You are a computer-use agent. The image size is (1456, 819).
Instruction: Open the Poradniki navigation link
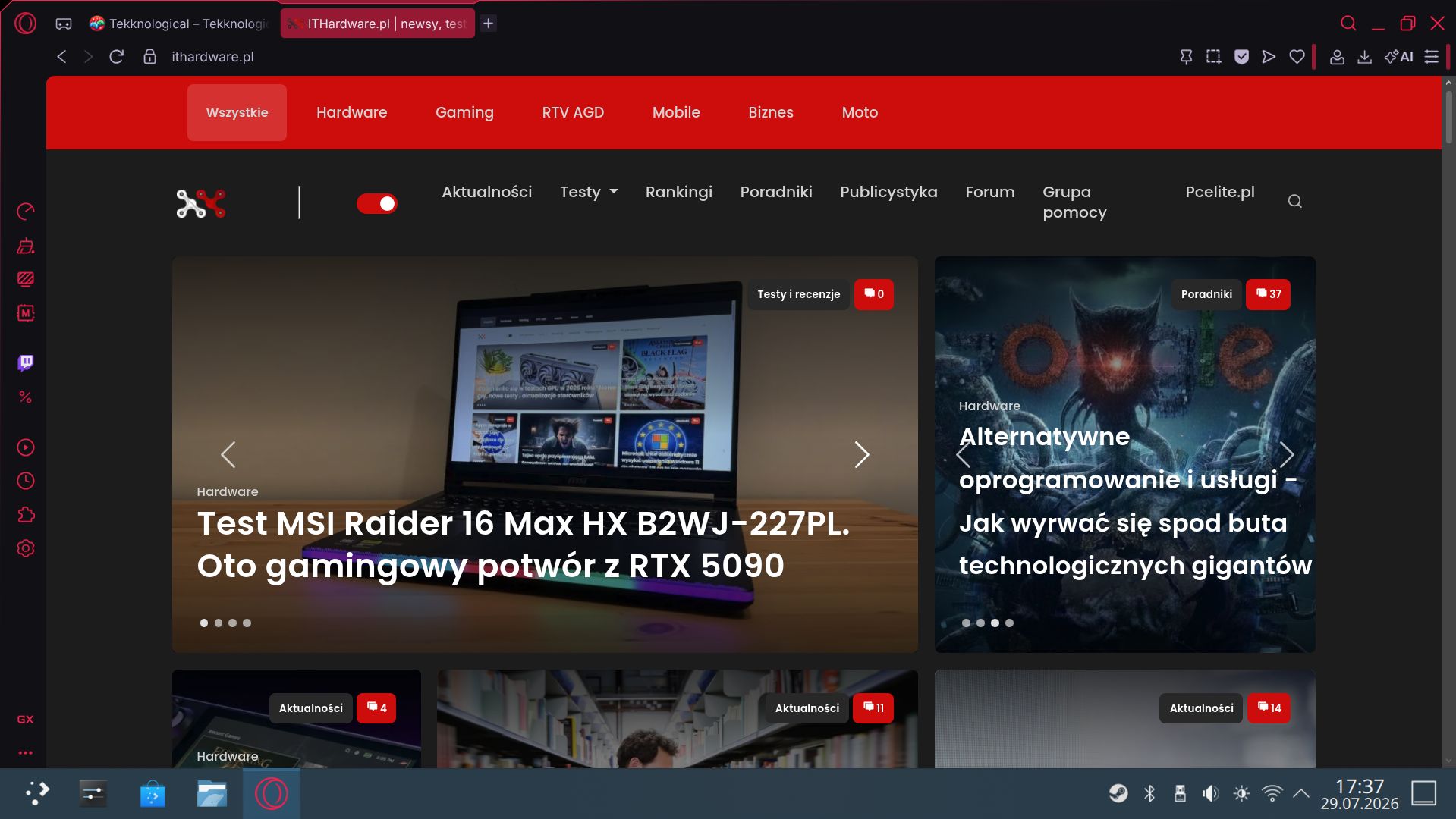pos(776,192)
